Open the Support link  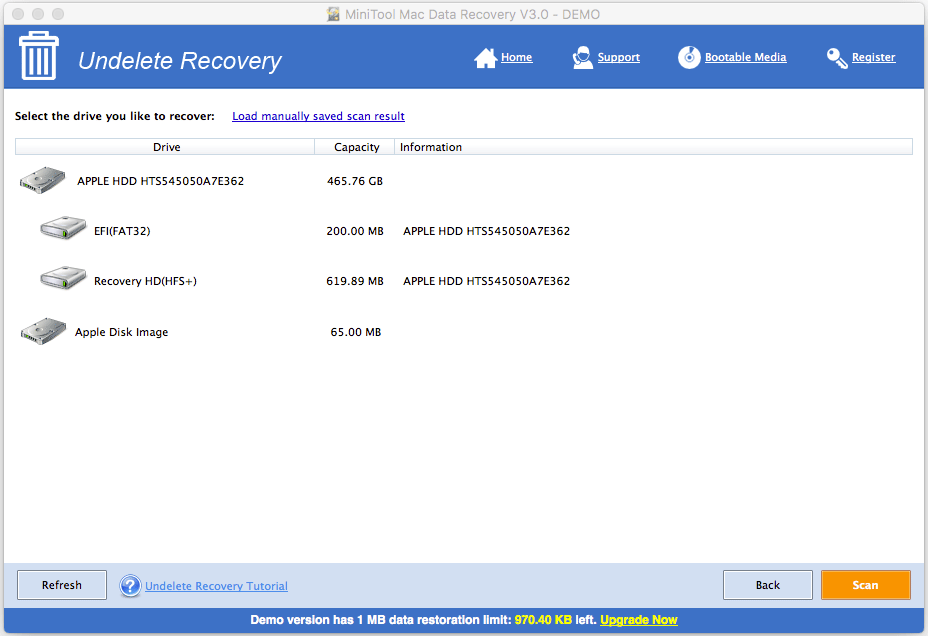618,57
